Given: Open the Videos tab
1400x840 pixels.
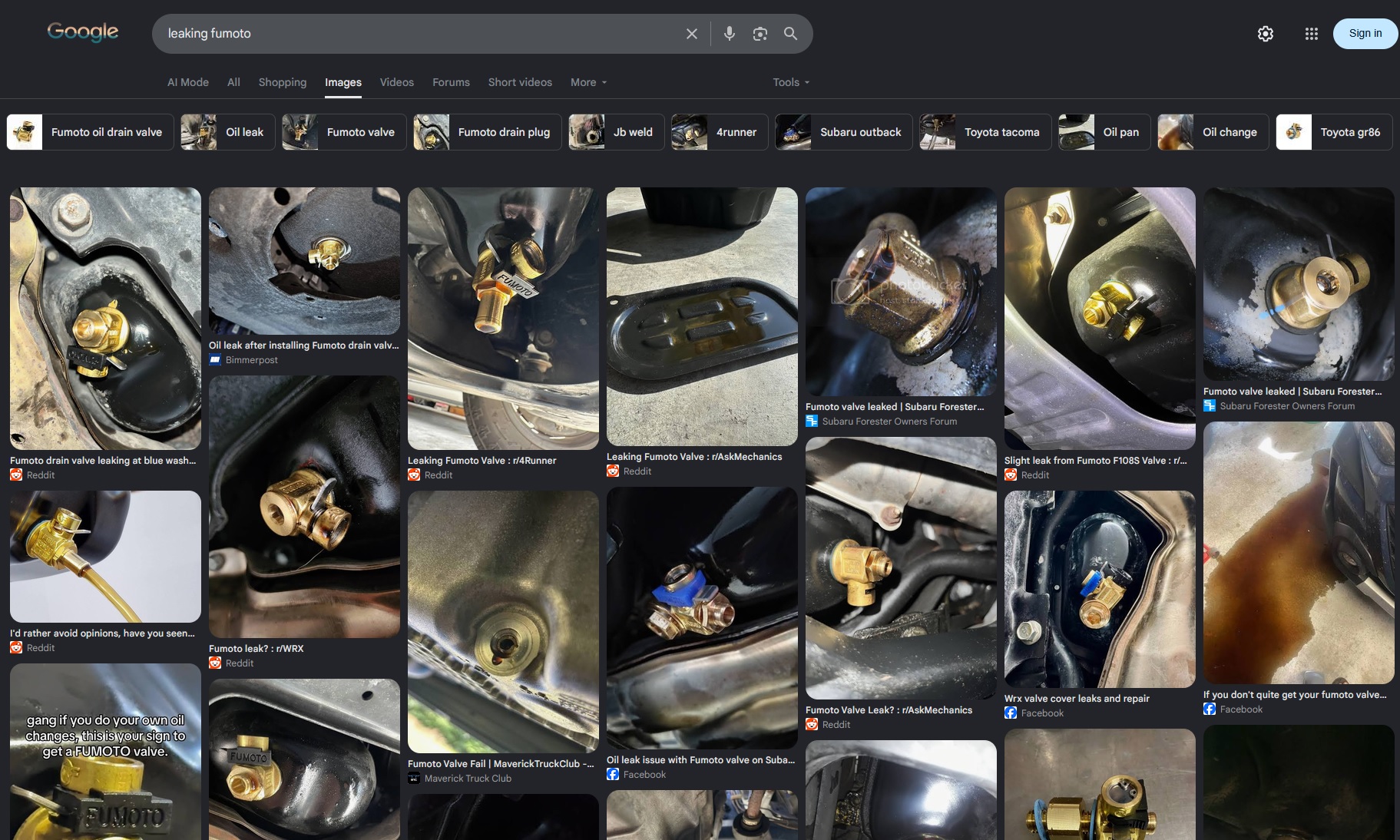Looking at the screenshot, I should pos(397,82).
